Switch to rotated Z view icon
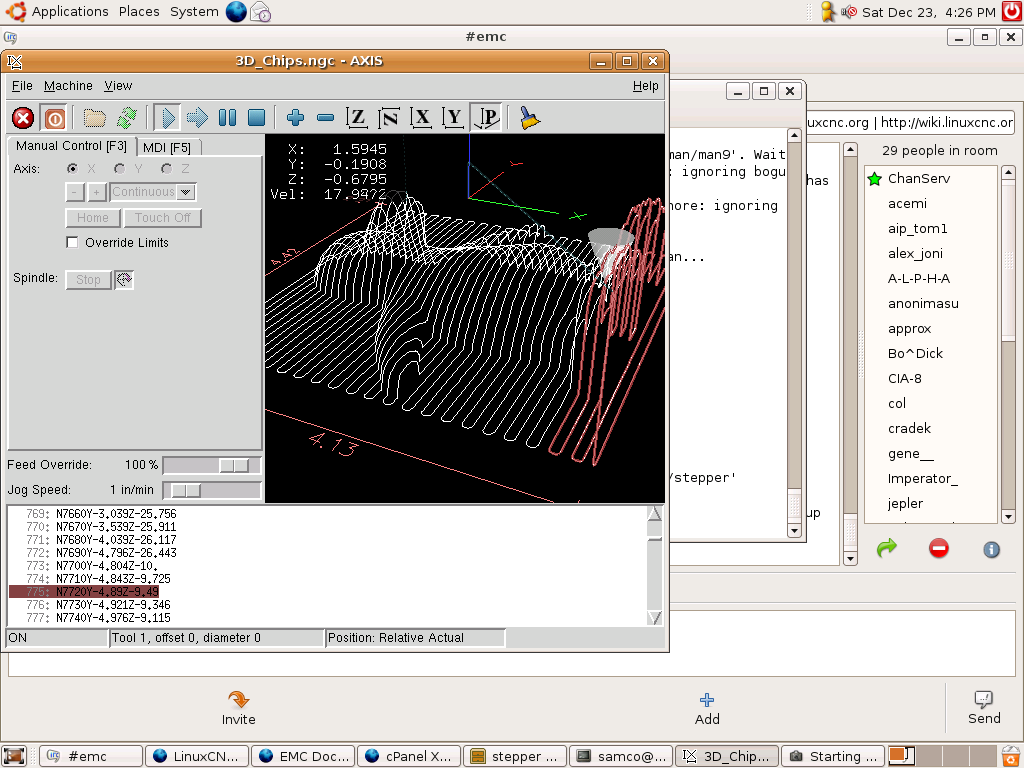Viewport: 1024px width, 768px height. [x=389, y=118]
